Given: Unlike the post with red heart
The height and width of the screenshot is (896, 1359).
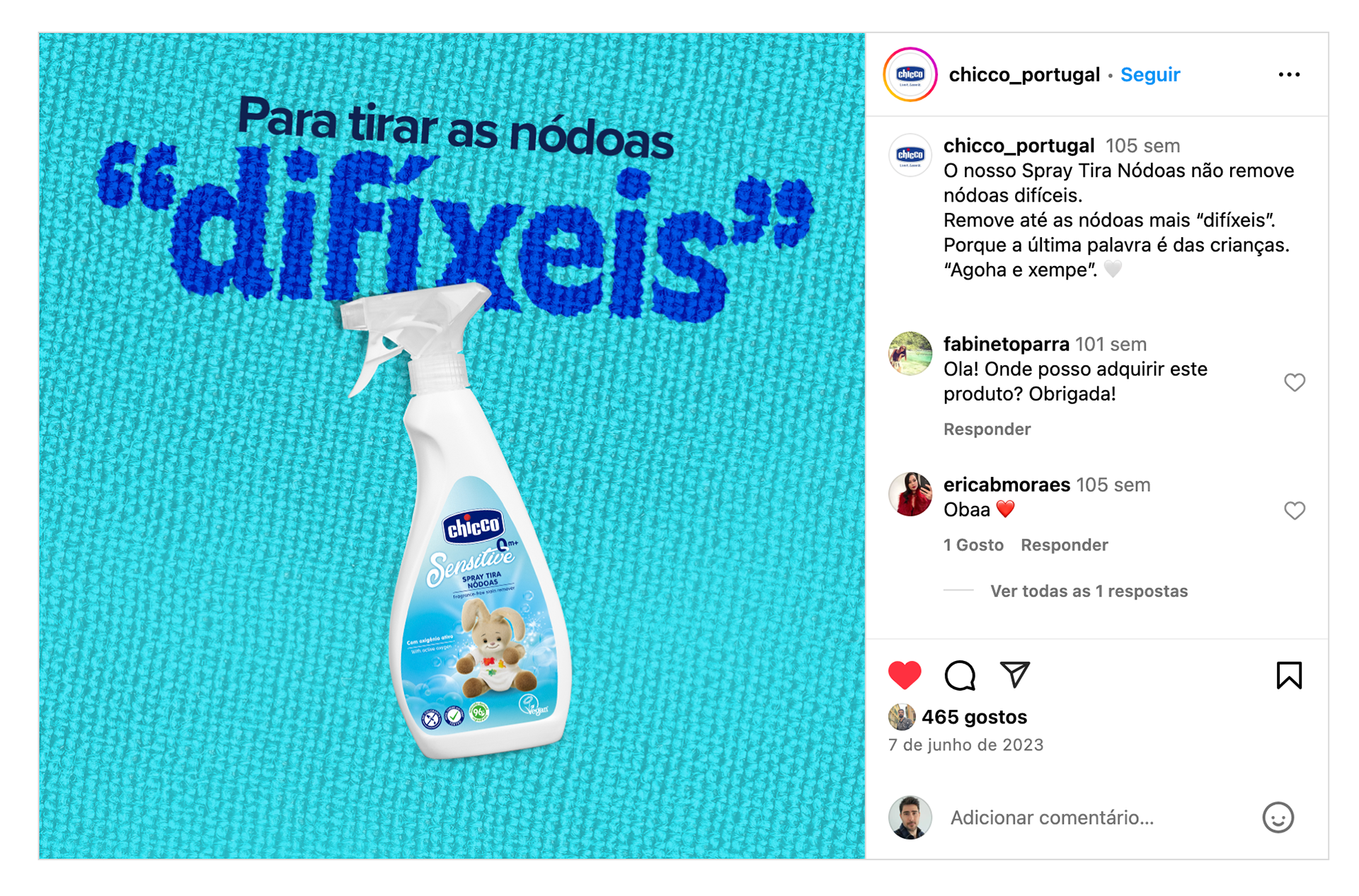Looking at the screenshot, I should [905, 674].
